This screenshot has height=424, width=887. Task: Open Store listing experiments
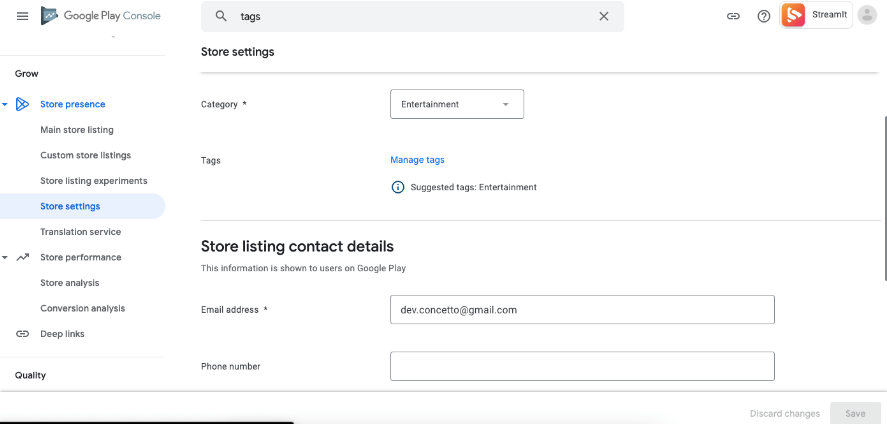point(93,181)
